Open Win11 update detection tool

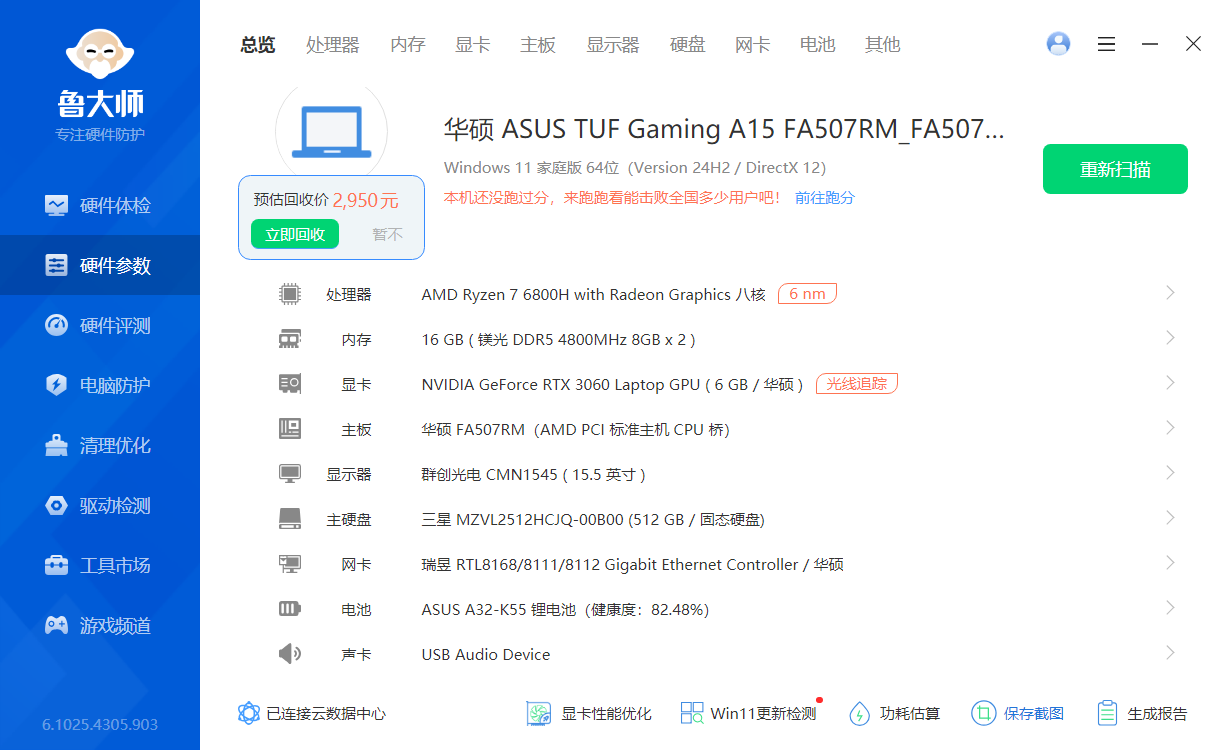[750, 713]
